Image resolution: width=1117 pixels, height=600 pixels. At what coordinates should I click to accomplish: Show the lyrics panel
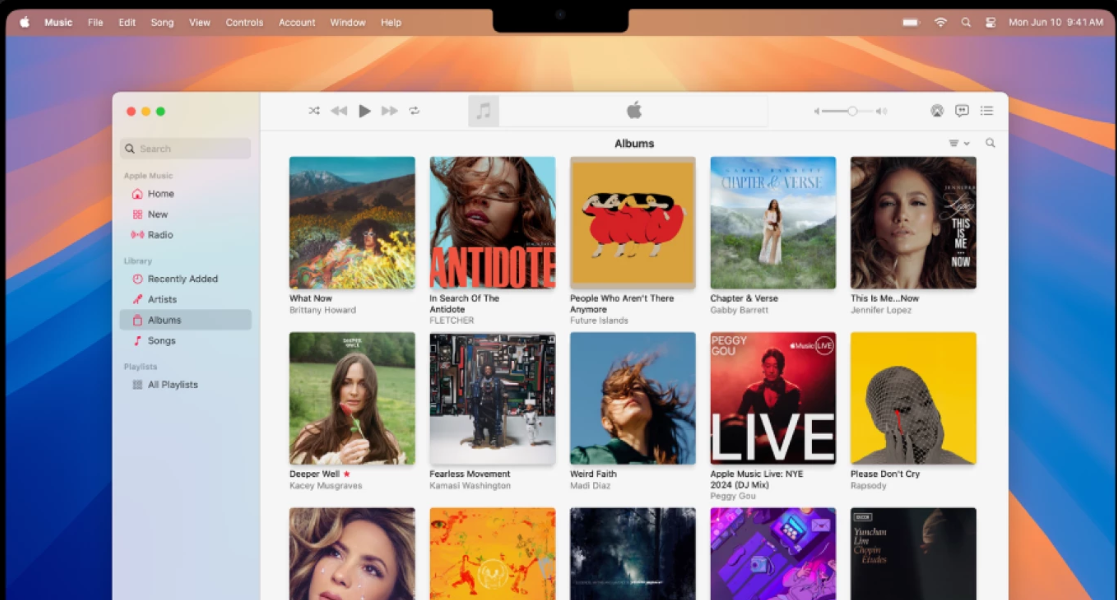[x=962, y=110]
